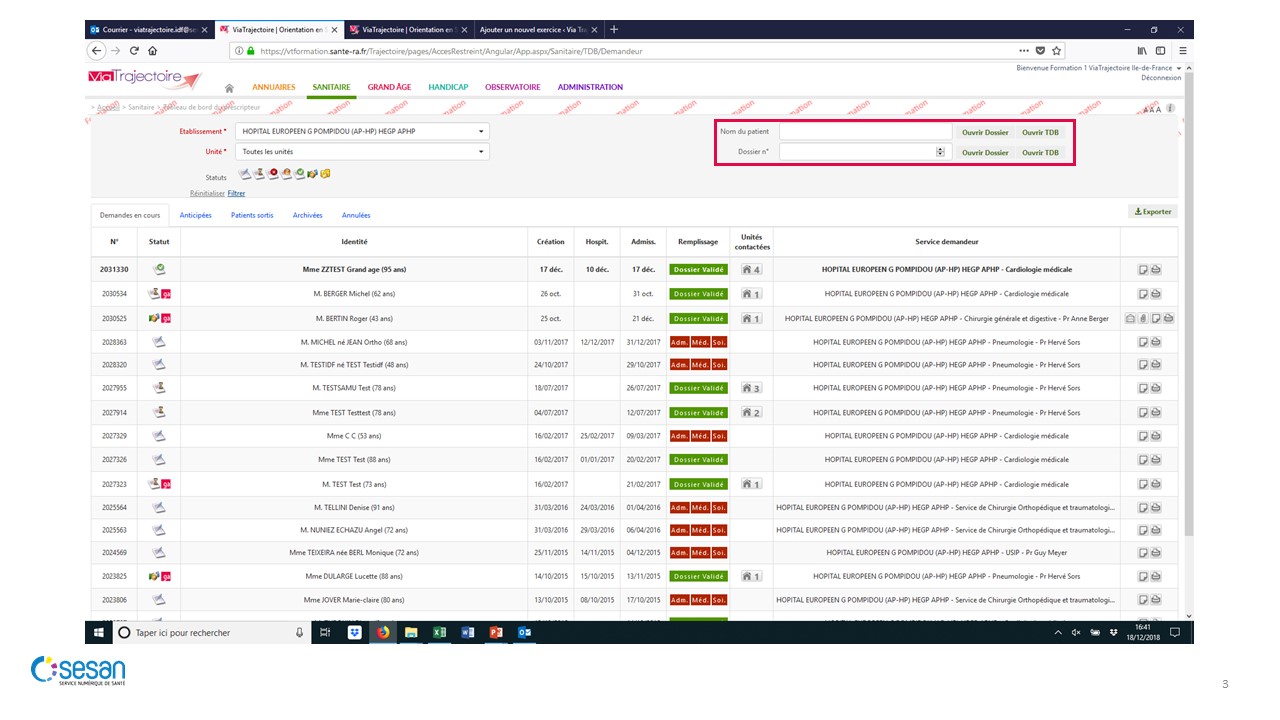Bookmark this page with the star icon
Viewport: 1280px width, 720px height.
1056,51
